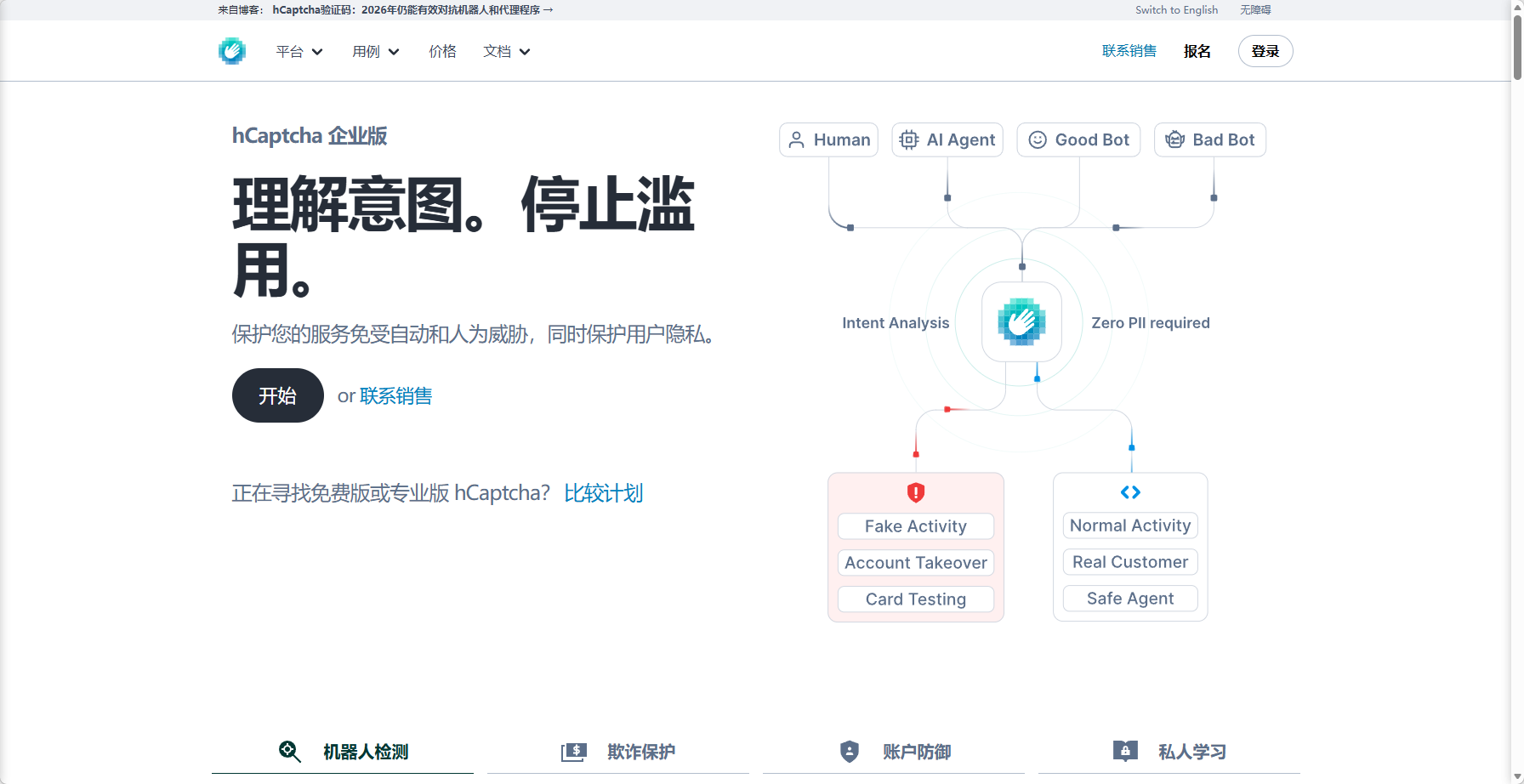This screenshot has width=1524, height=784.
Task: Click the Card Testing label
Action: (x=916, y=599)
